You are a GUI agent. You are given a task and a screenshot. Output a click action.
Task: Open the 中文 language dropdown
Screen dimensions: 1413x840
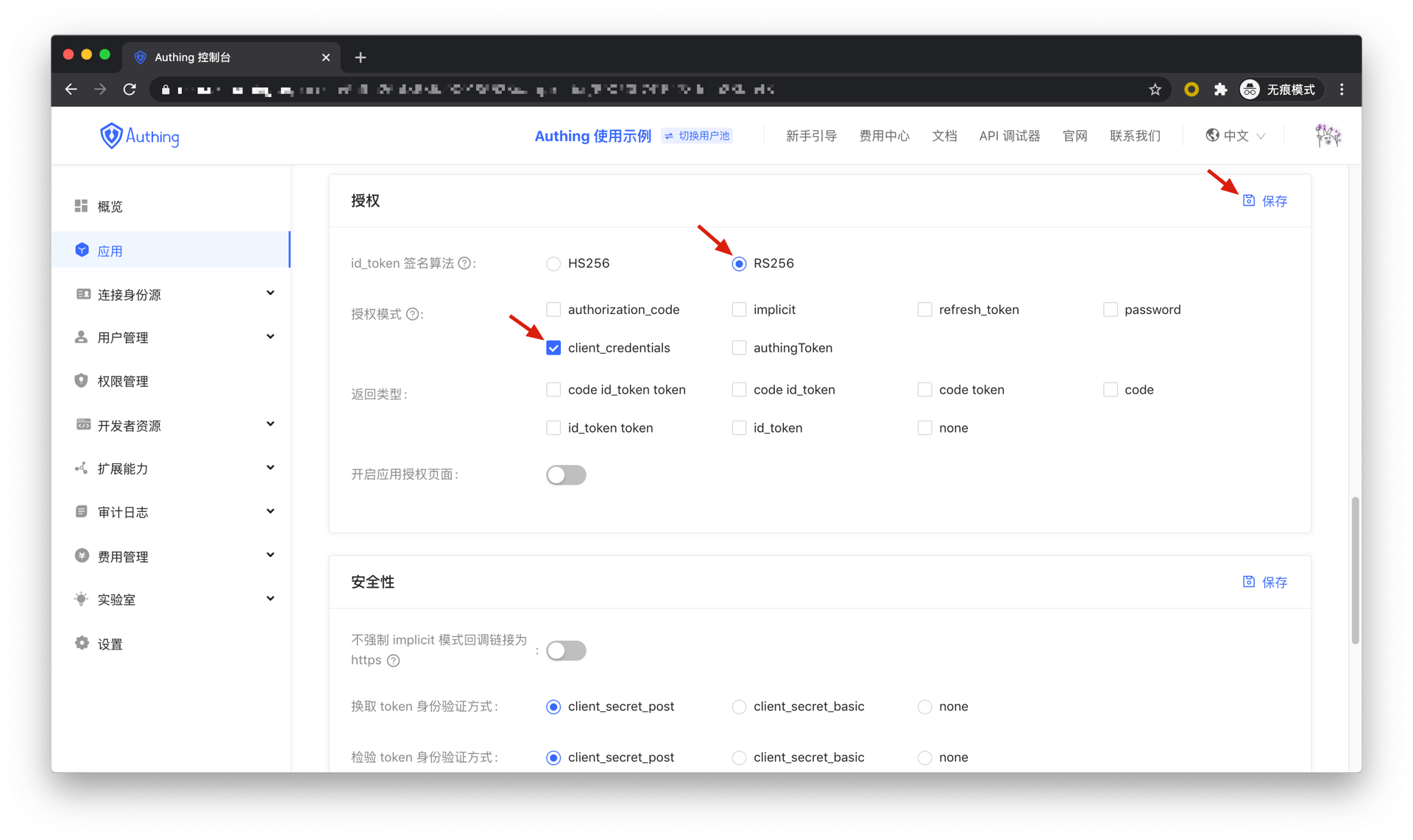(1235, 135)
